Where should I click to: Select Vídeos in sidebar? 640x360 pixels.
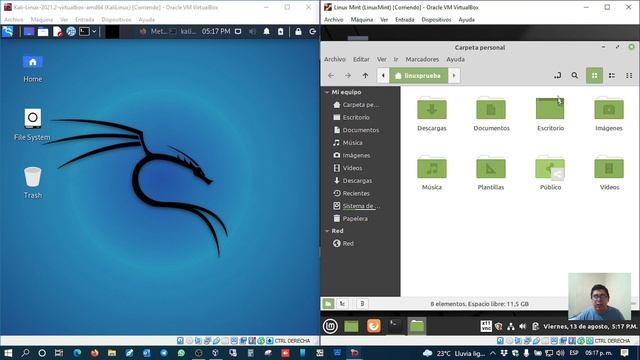pyautogui.click(x=348, y=168)
